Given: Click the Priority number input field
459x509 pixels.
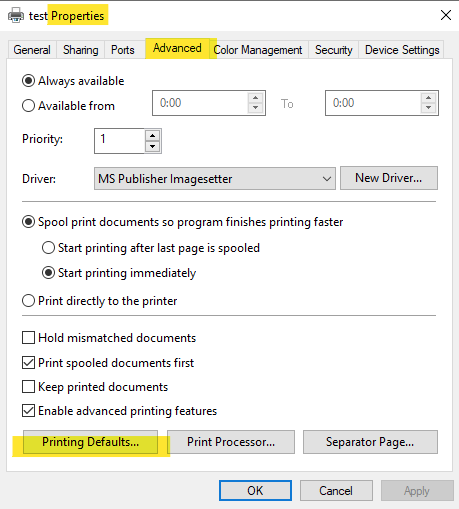Looking at the screenshot, I should tap(119, 141).
